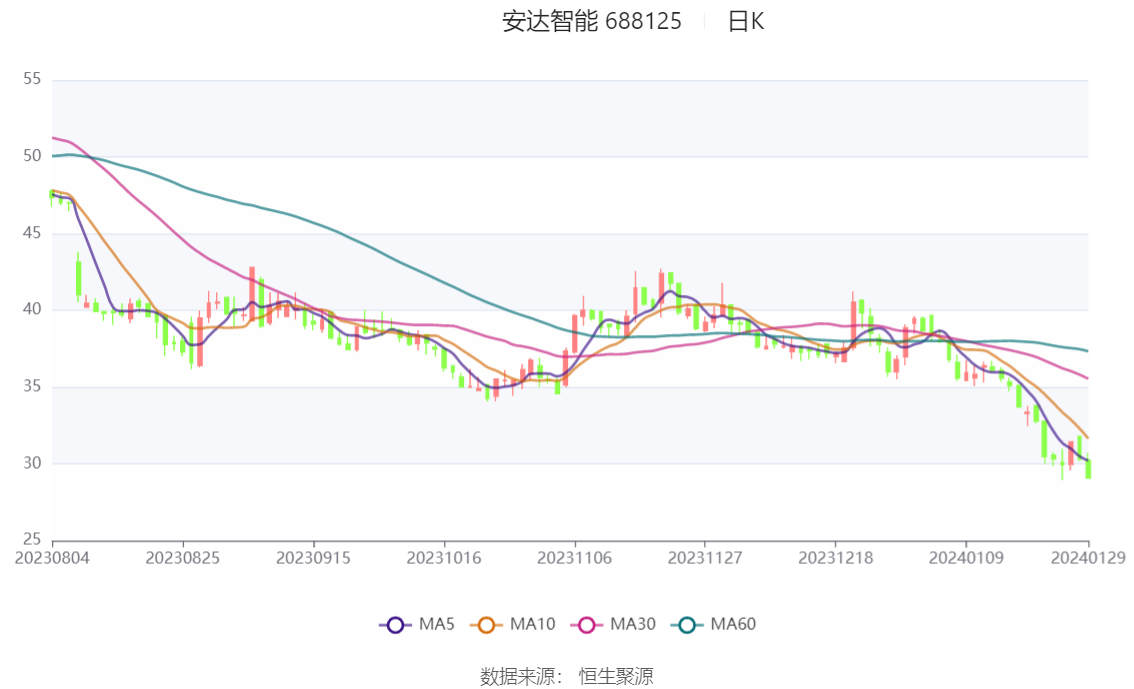Click the x-axis date 20231016
This screenshot has height=689, width=1134.
point(444,558)
